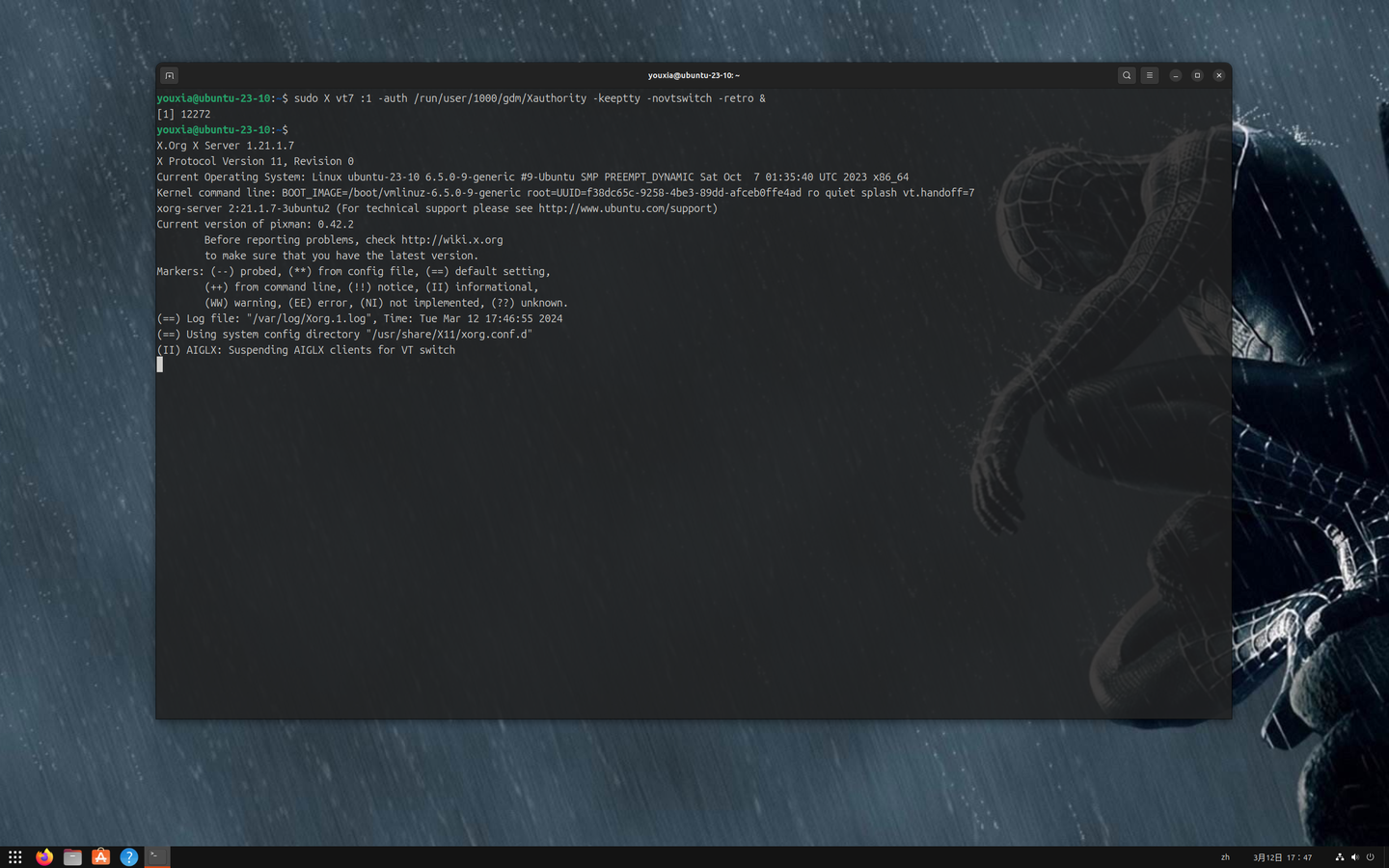Launch Firefox from the dock
The height and width of the screenshot is (868, 1389).
[x=43, y=856]
